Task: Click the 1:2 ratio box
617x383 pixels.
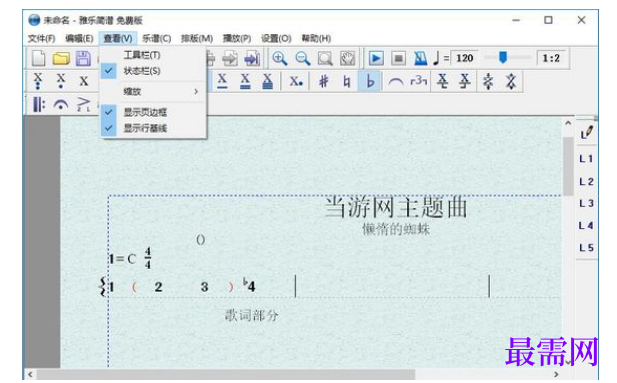Action: 551,58
